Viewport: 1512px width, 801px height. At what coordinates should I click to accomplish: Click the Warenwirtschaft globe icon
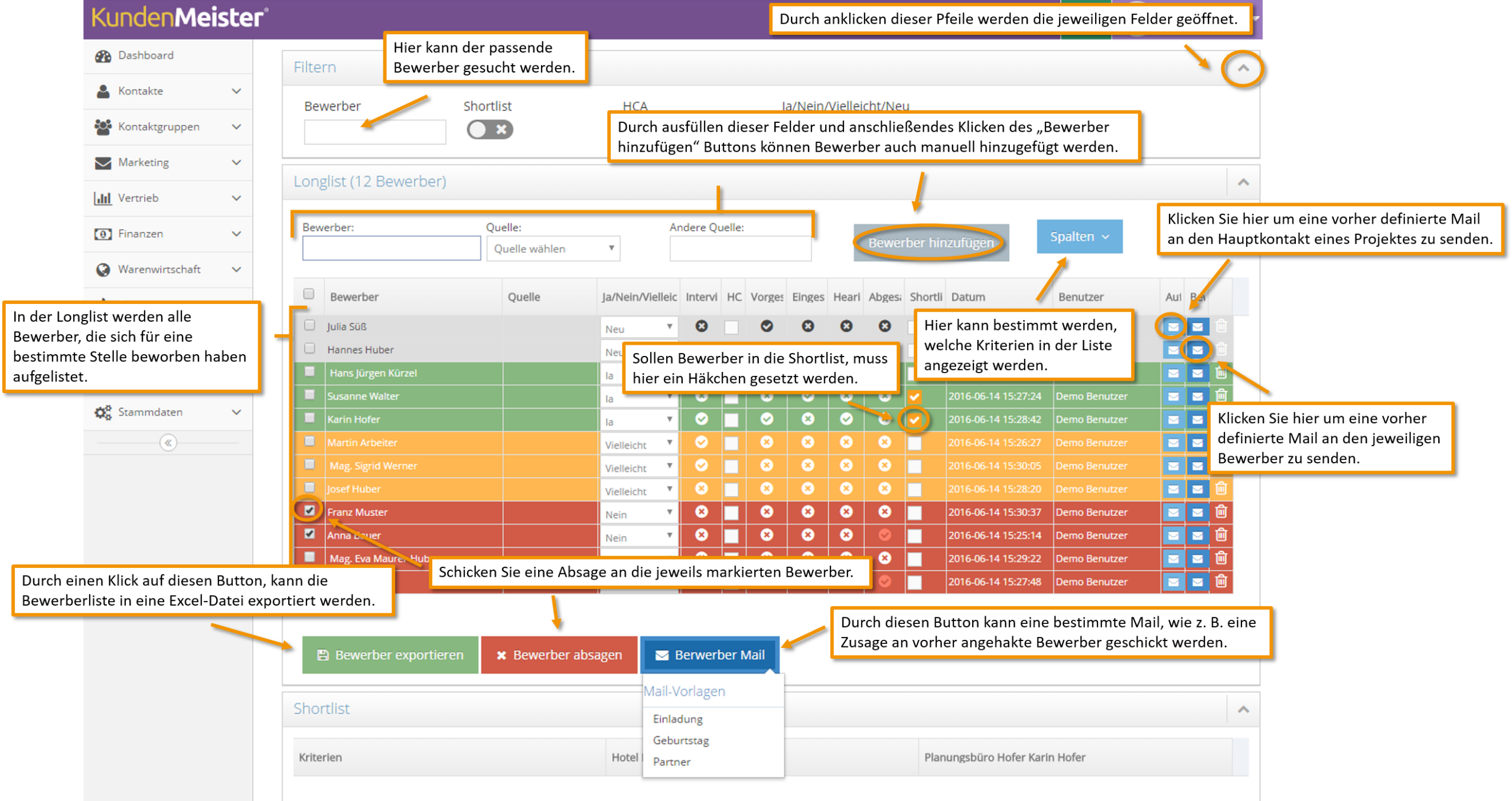click(103, 270)
